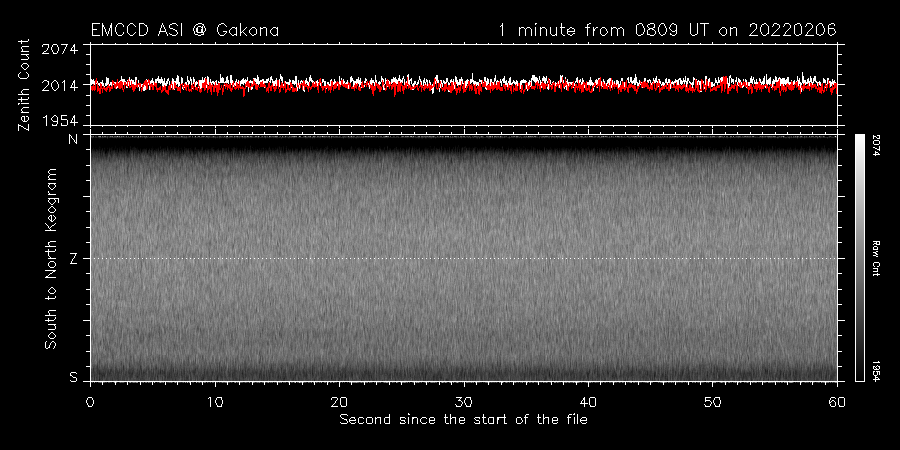This screenshot has height=450, width=900.
Task: Click the 50 second tick label
Action: 712,400
